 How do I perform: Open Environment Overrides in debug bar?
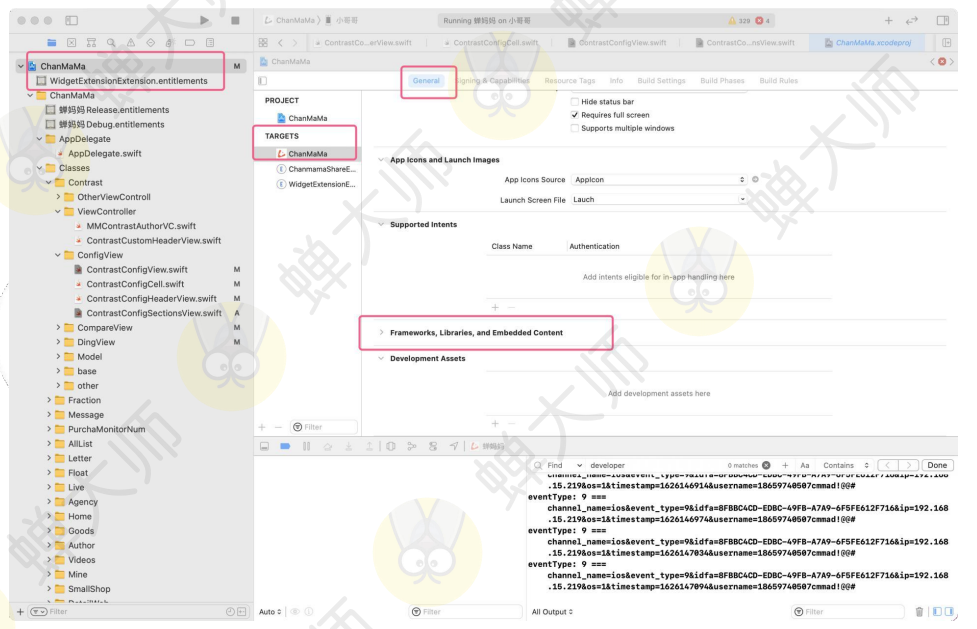coord(433,446)
